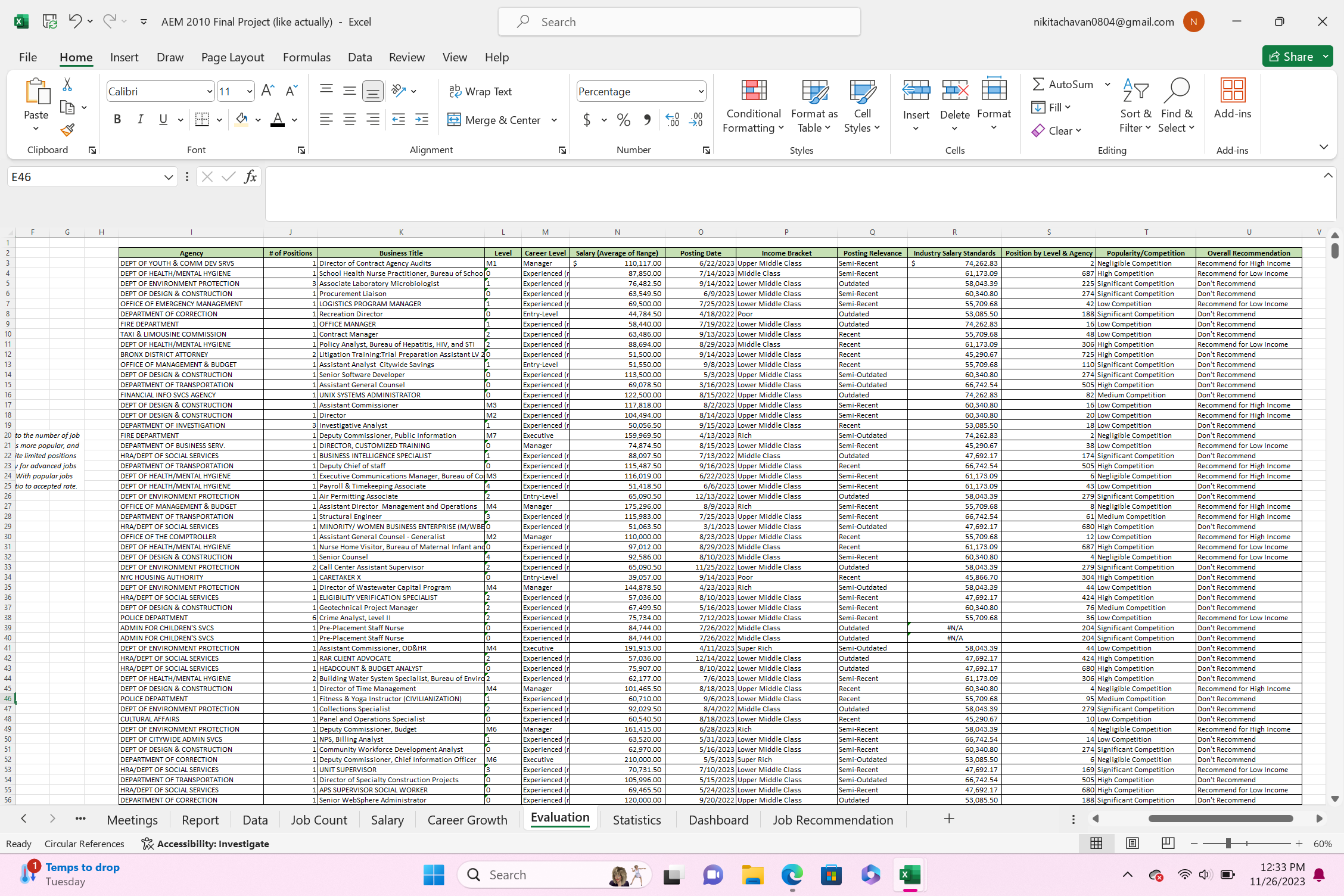Click the New Sheet plus button
The width and height of the screenshot is (1344, 896).
[948, 819]
